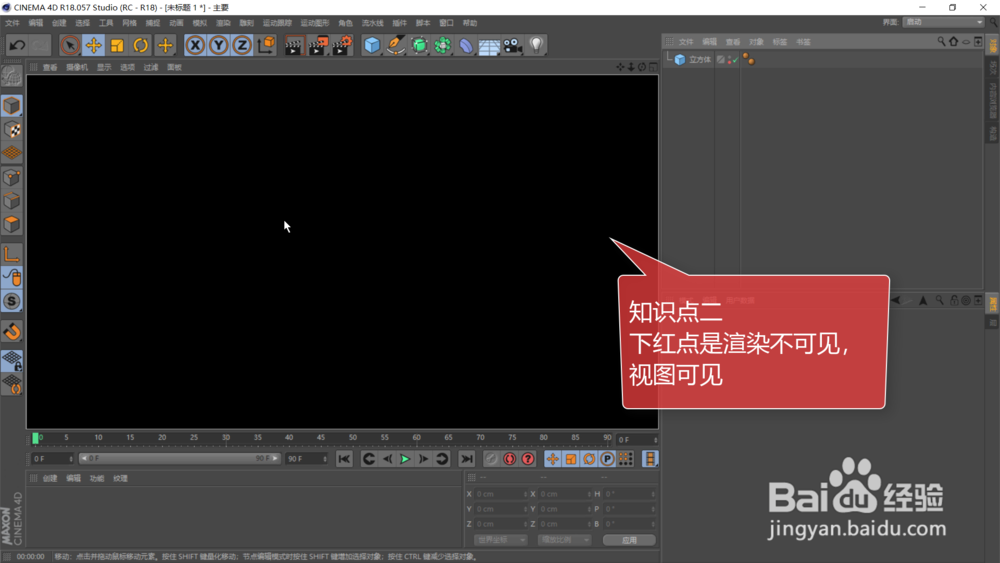
Task: Toggle the X axis lock
Action: 195,45
